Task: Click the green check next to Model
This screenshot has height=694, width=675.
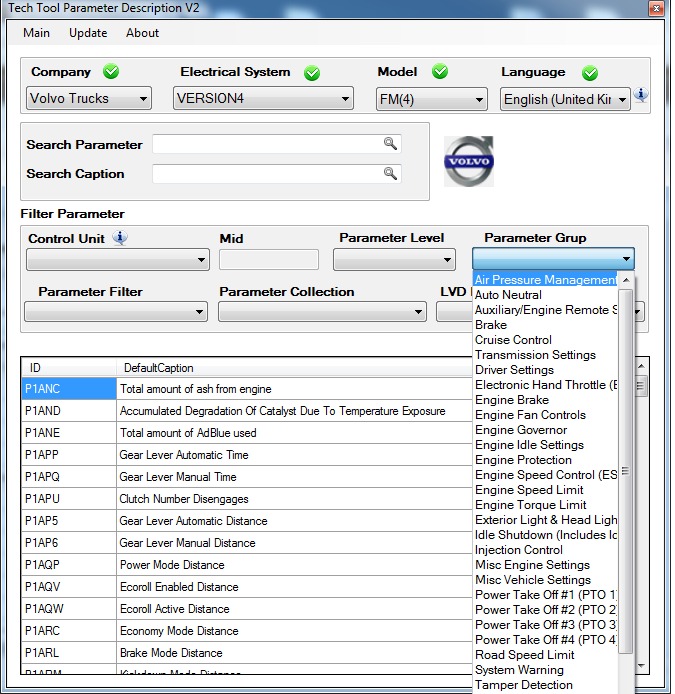Action: (x=440, y=71)
